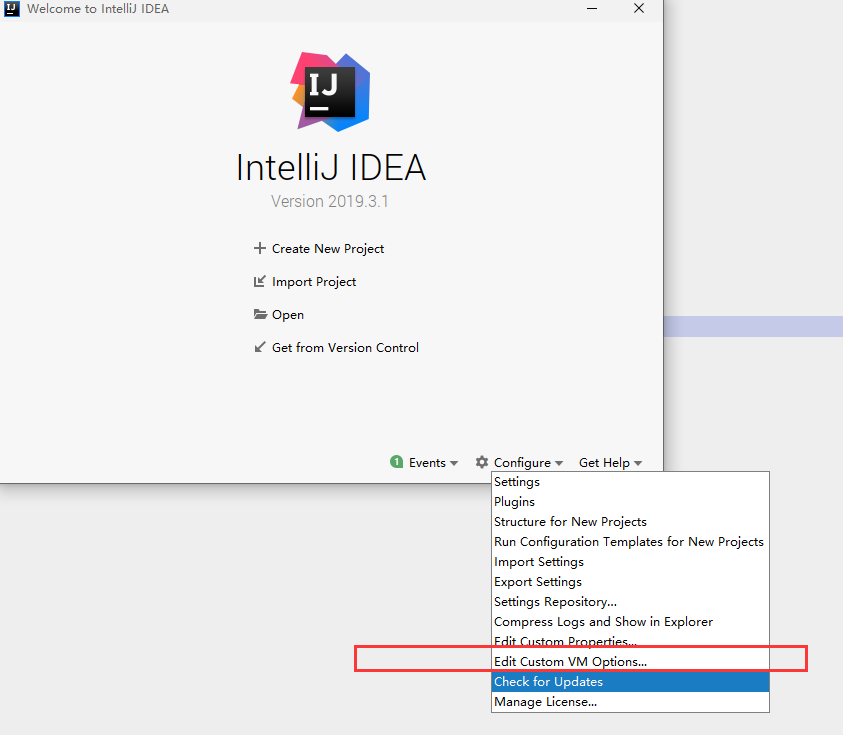Select Get from Version Control
The width and height of the screenshot is (843, 735).
(345, 348)
